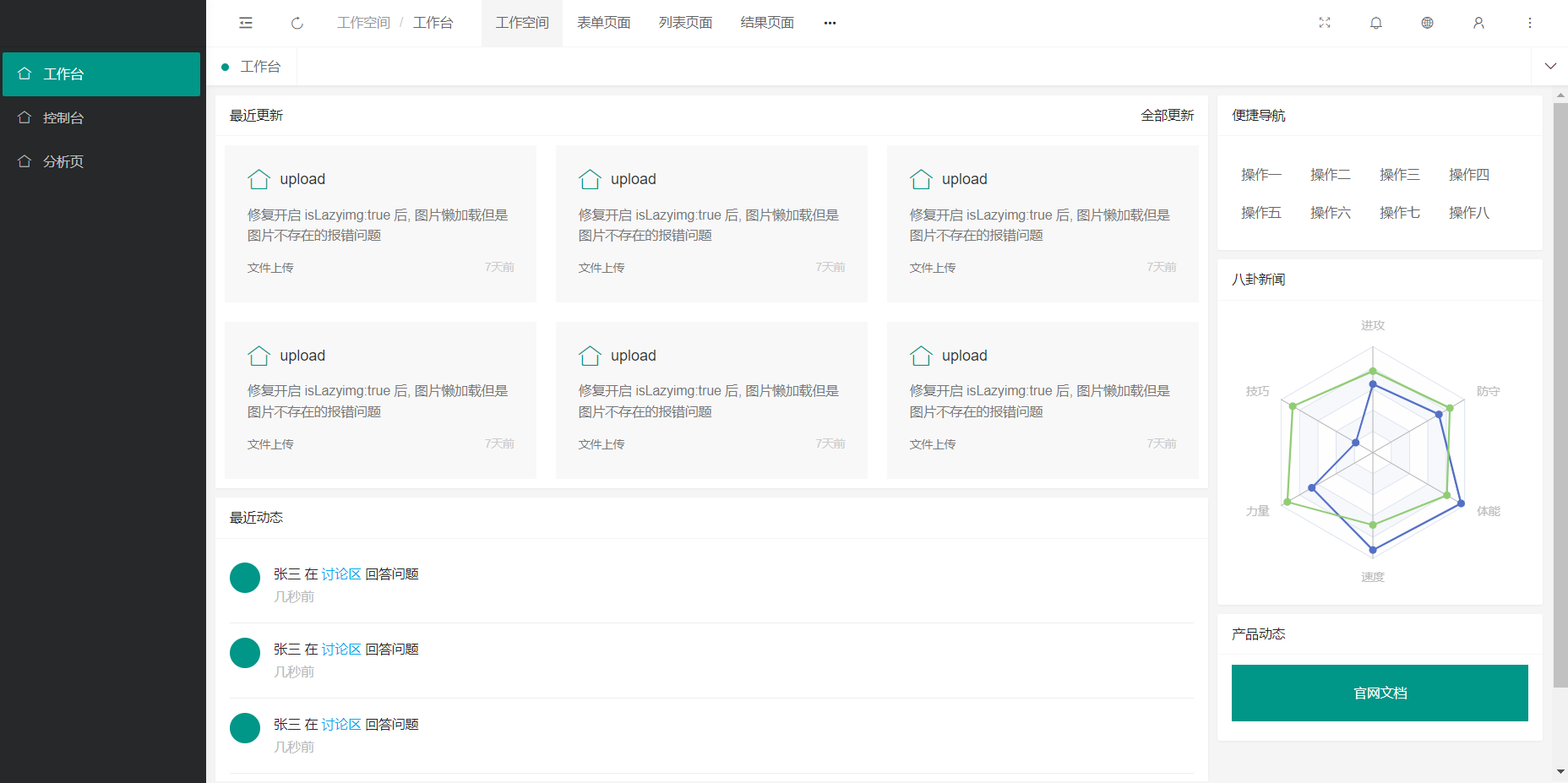1568x783 pixels.
Task: Select the 工作台 page tab
Action: 252,67
